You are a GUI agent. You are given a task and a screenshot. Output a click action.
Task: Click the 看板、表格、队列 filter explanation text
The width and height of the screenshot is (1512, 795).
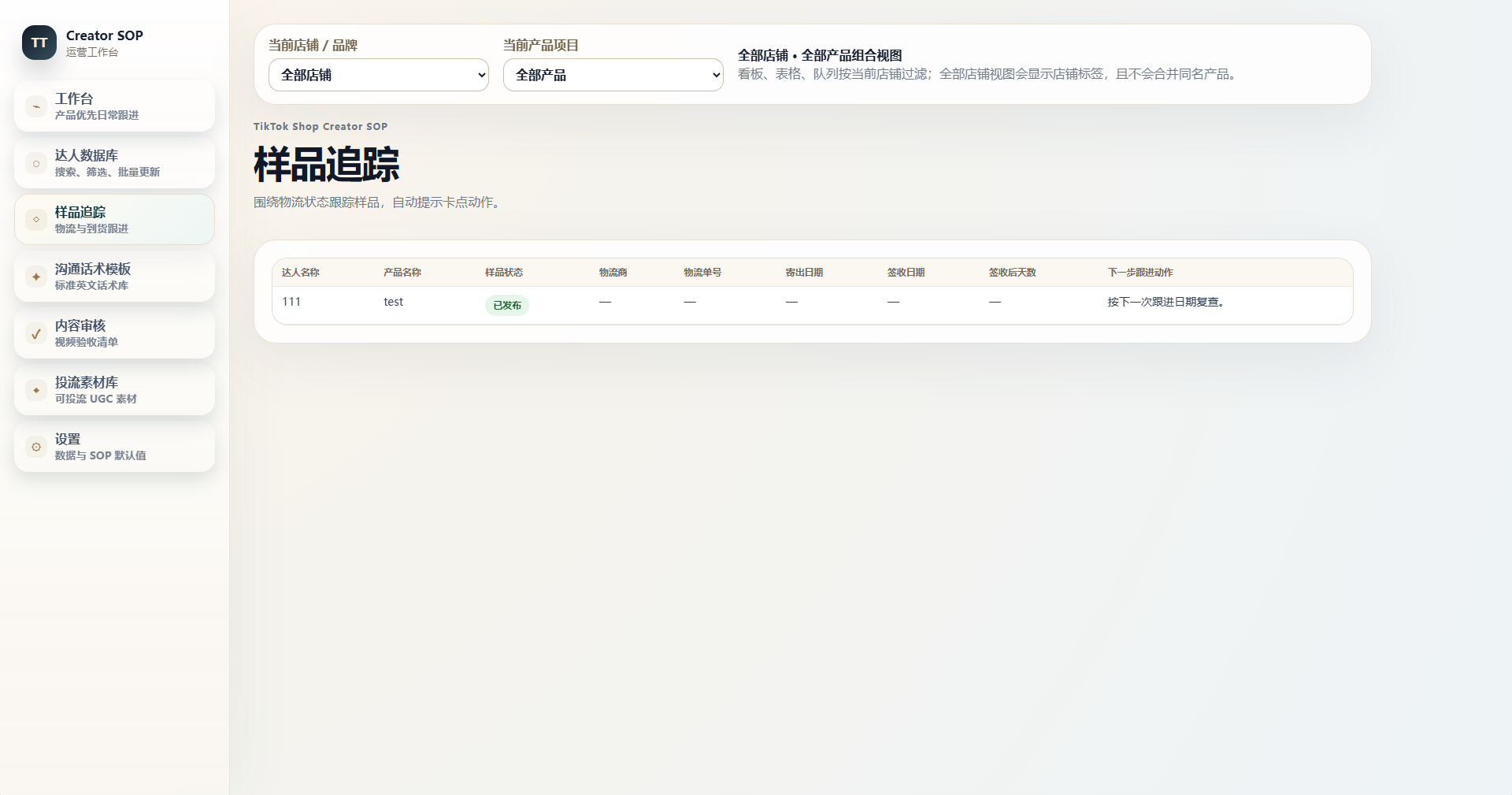[989, 74]
